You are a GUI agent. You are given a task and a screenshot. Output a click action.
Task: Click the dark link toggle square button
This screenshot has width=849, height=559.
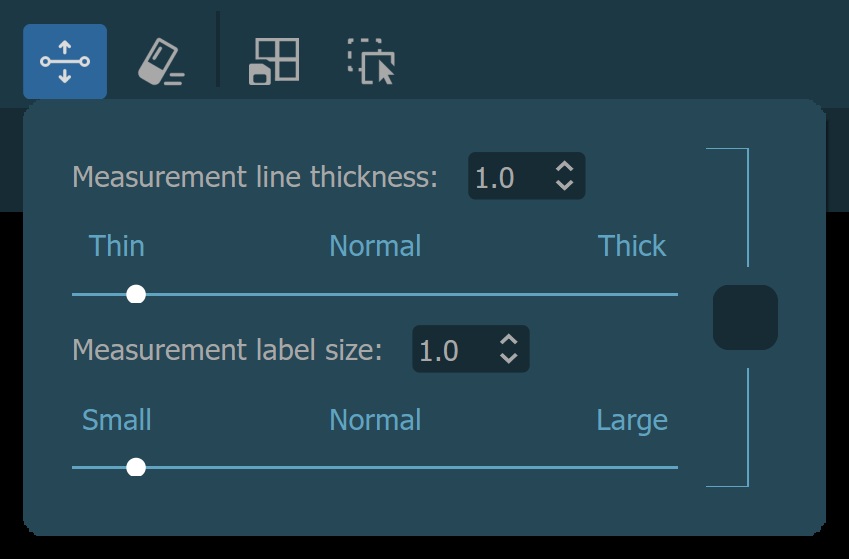[x=745, y=318]
